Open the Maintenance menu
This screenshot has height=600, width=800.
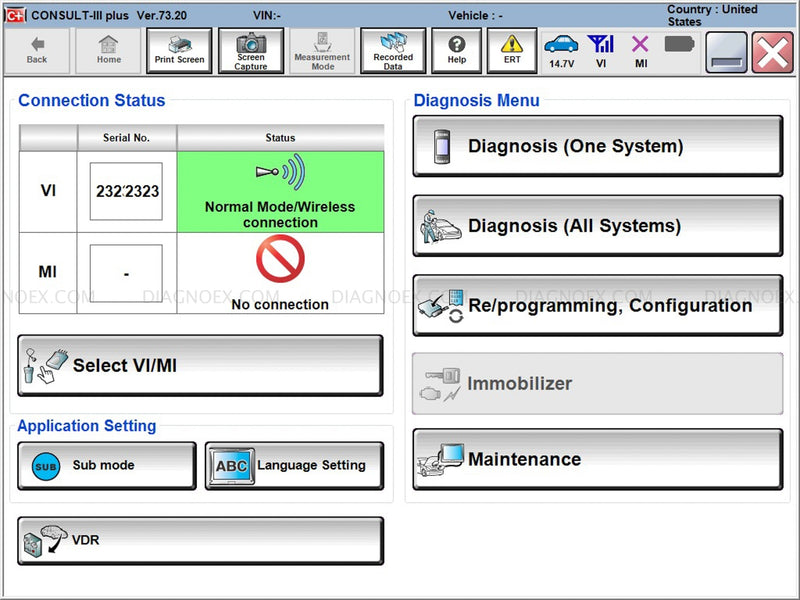click(597, 458)
